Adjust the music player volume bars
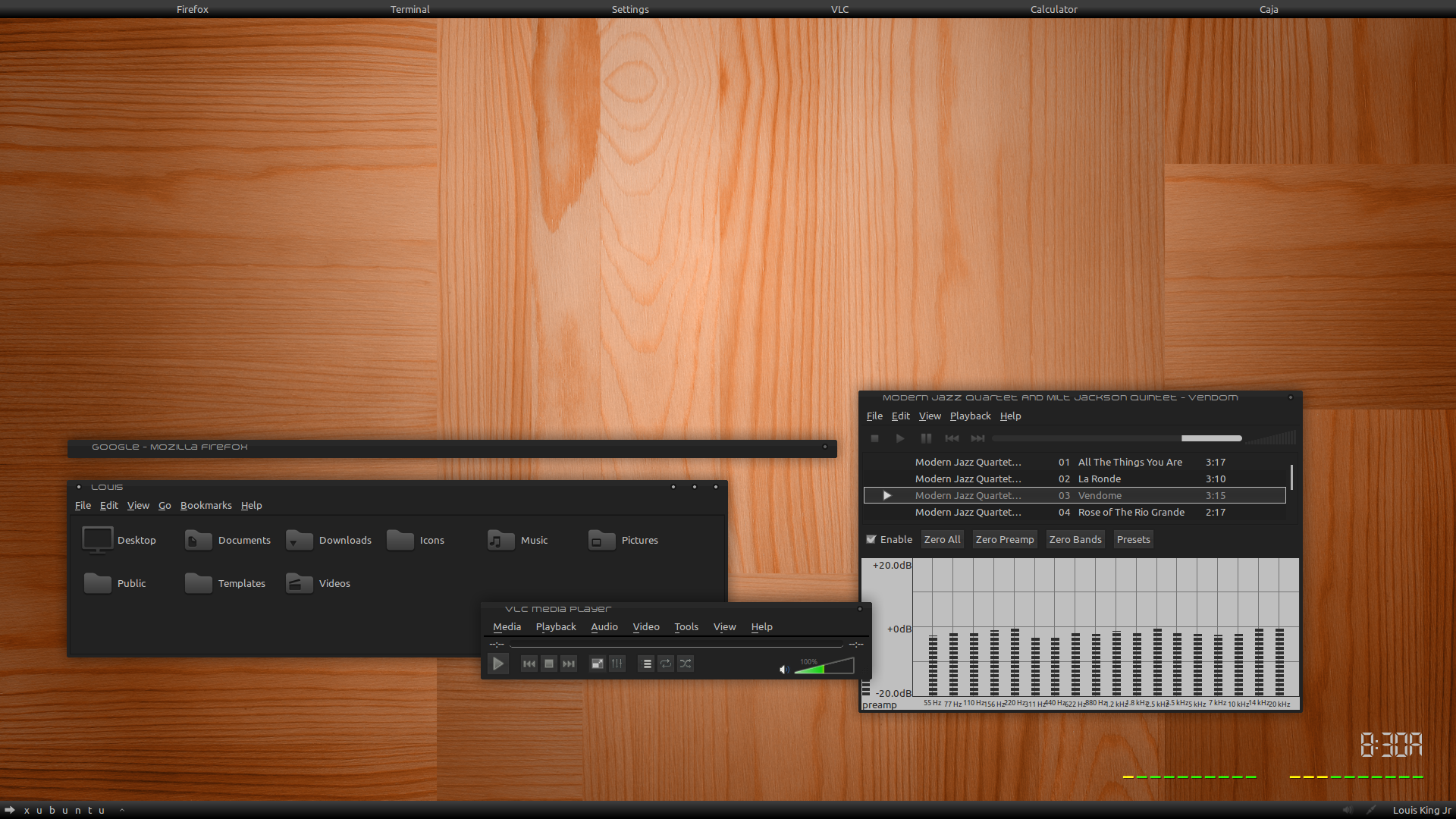This screenshot has width=1456, height=819. 1271,438
